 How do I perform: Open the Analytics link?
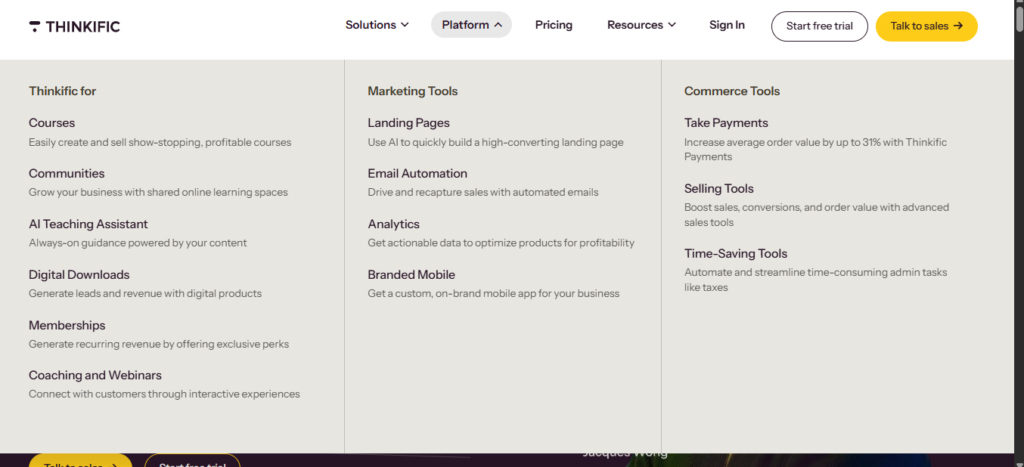pos(394,224)
